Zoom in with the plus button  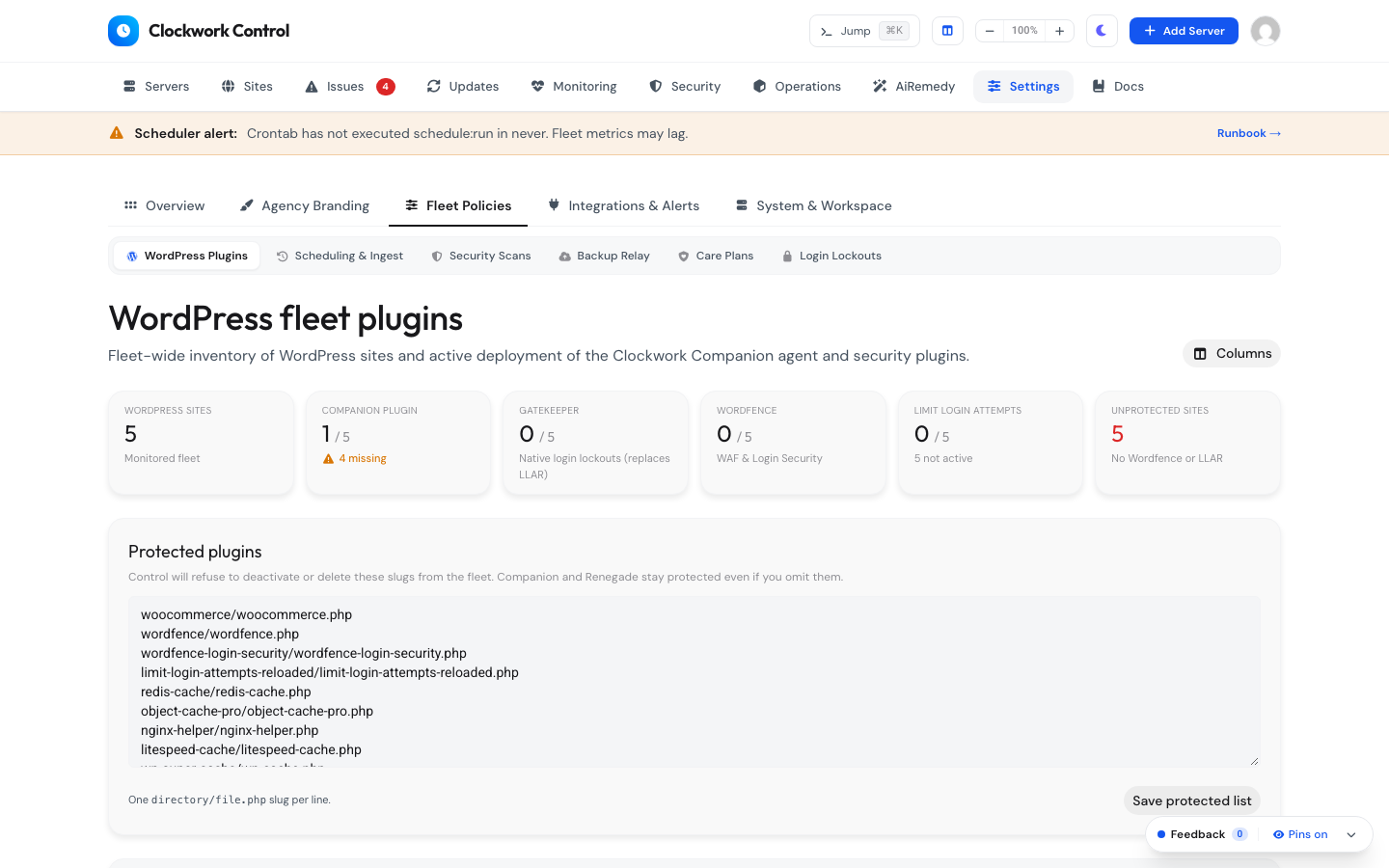click(1059, 31)
